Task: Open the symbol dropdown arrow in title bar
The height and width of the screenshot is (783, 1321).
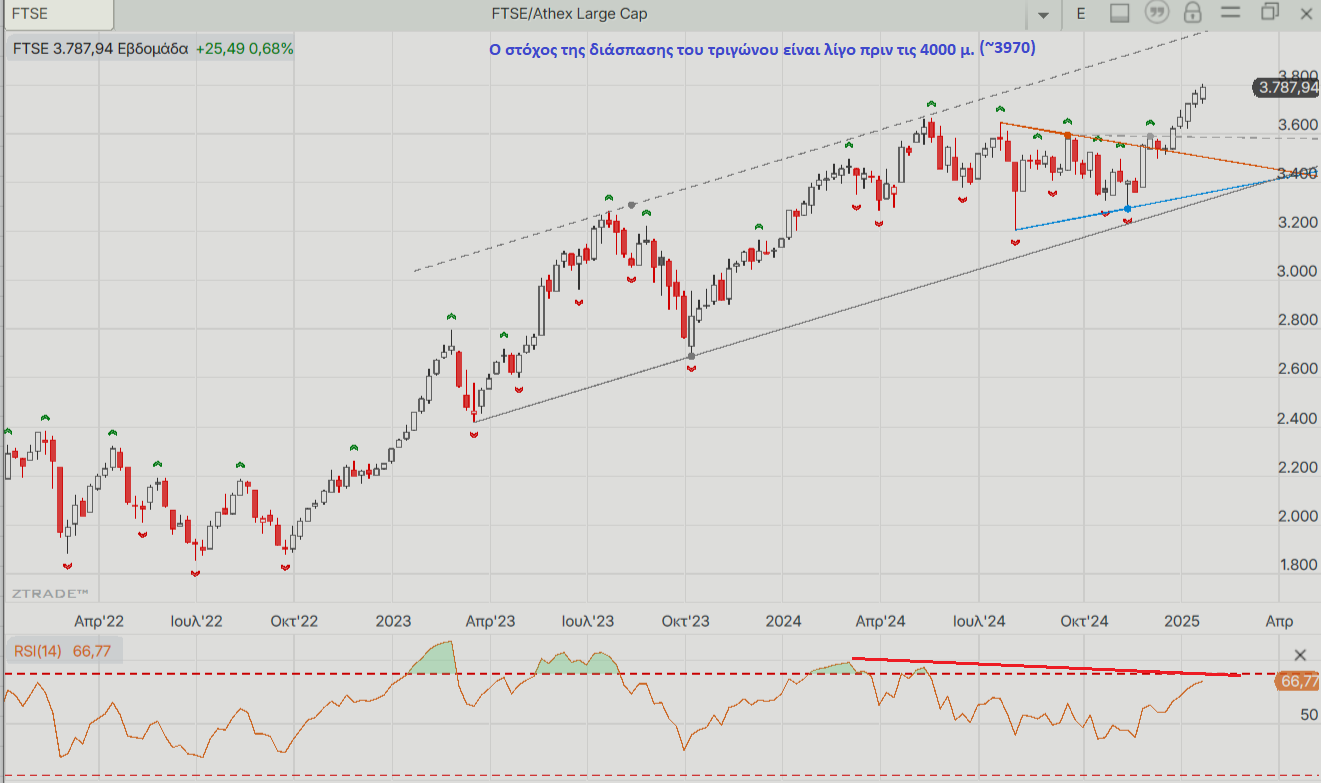Action: tap(1044, 14)
